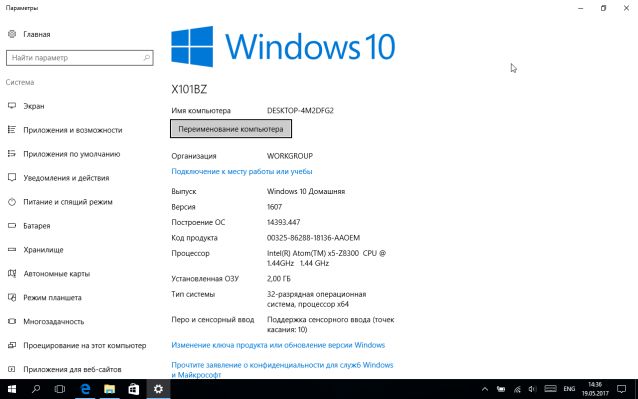Open File Explorer from taskbar
638x399 pixels.
109,389
